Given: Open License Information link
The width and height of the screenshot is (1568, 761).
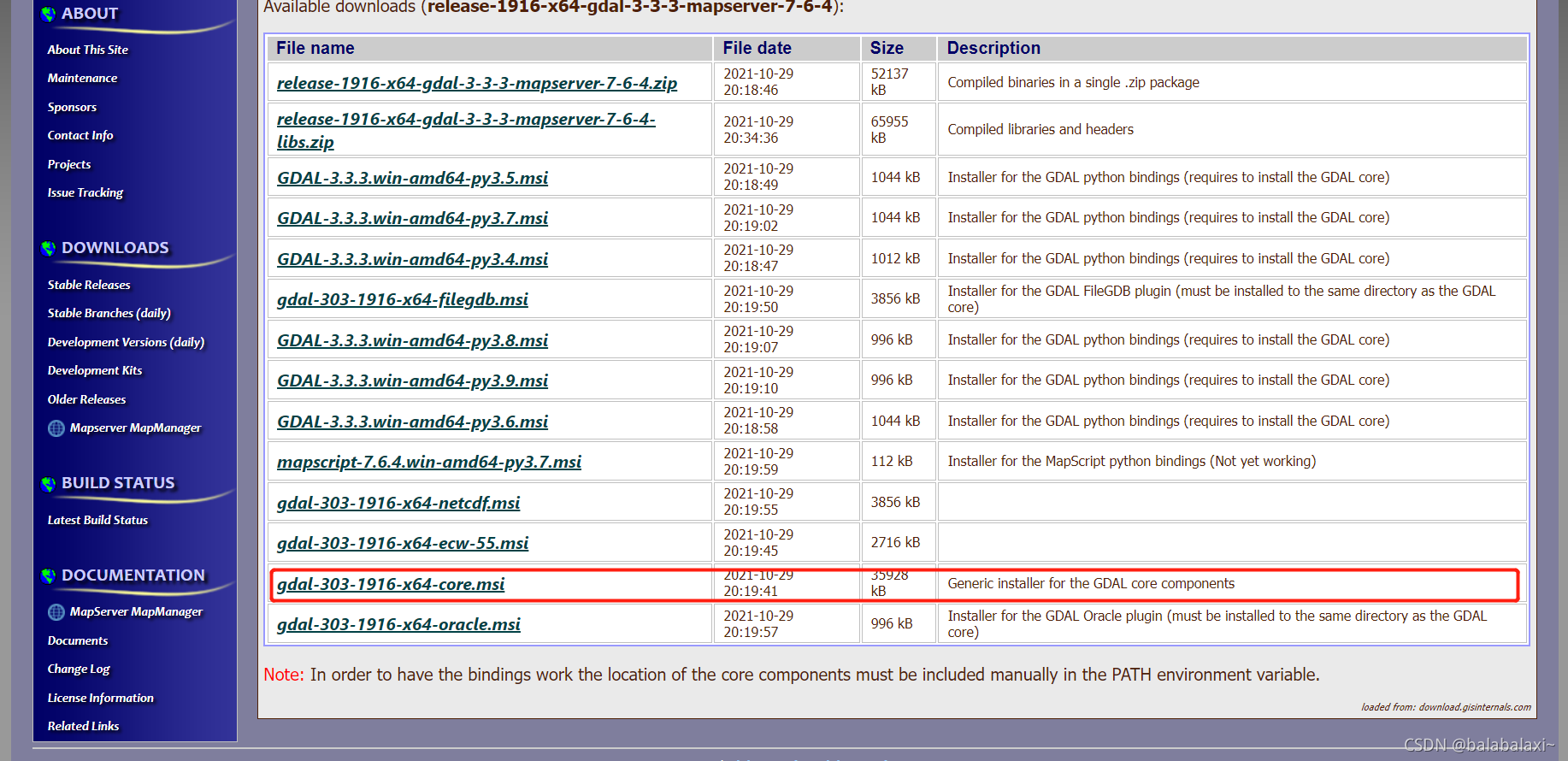Looking at the screenshot, I should click(x=101, y=698).
